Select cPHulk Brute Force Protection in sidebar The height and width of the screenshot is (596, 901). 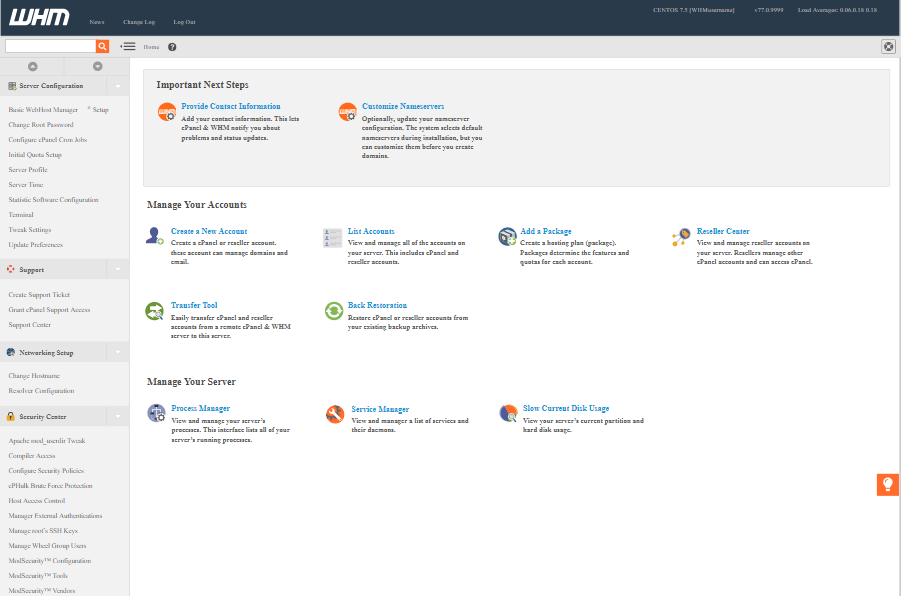click(x=51, y=485)
